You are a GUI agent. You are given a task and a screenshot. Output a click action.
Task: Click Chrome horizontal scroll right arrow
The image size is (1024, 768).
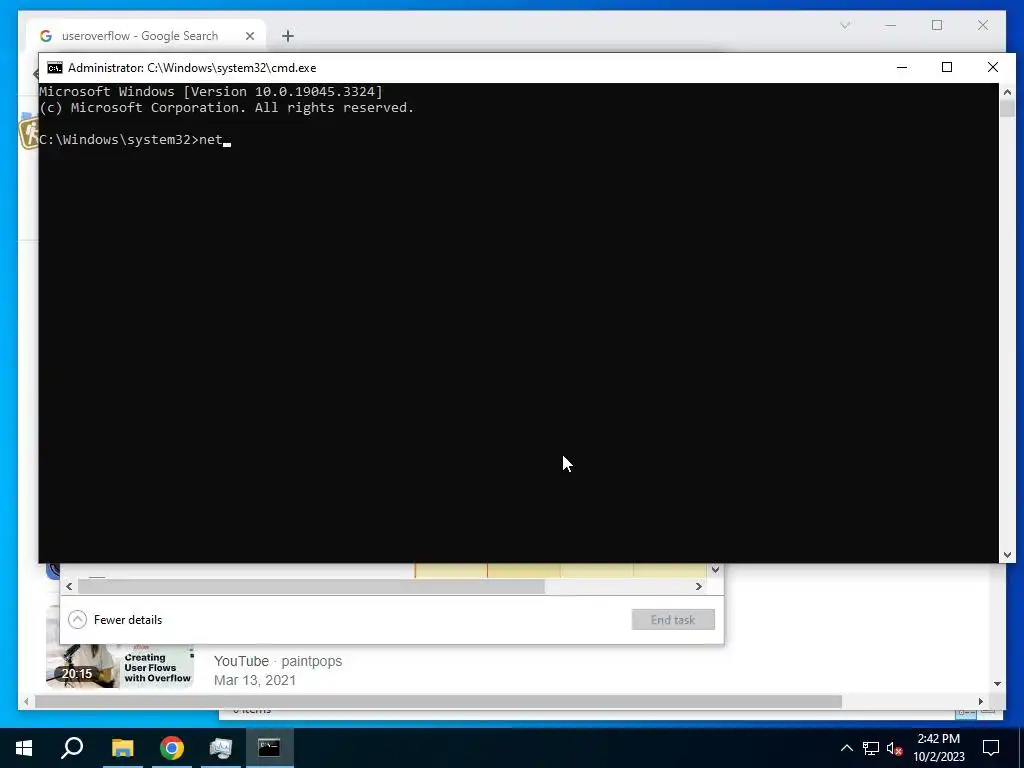pyautogui.click(x=981, y=701)
